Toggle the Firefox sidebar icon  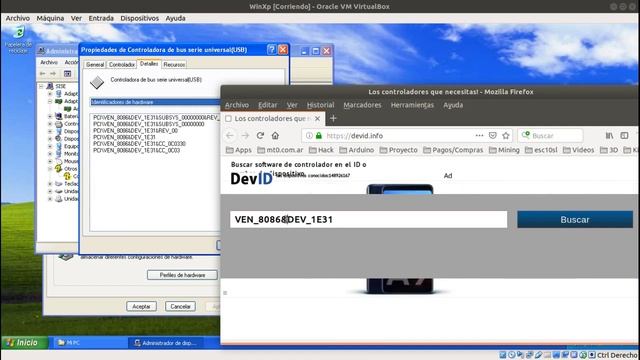624,136
